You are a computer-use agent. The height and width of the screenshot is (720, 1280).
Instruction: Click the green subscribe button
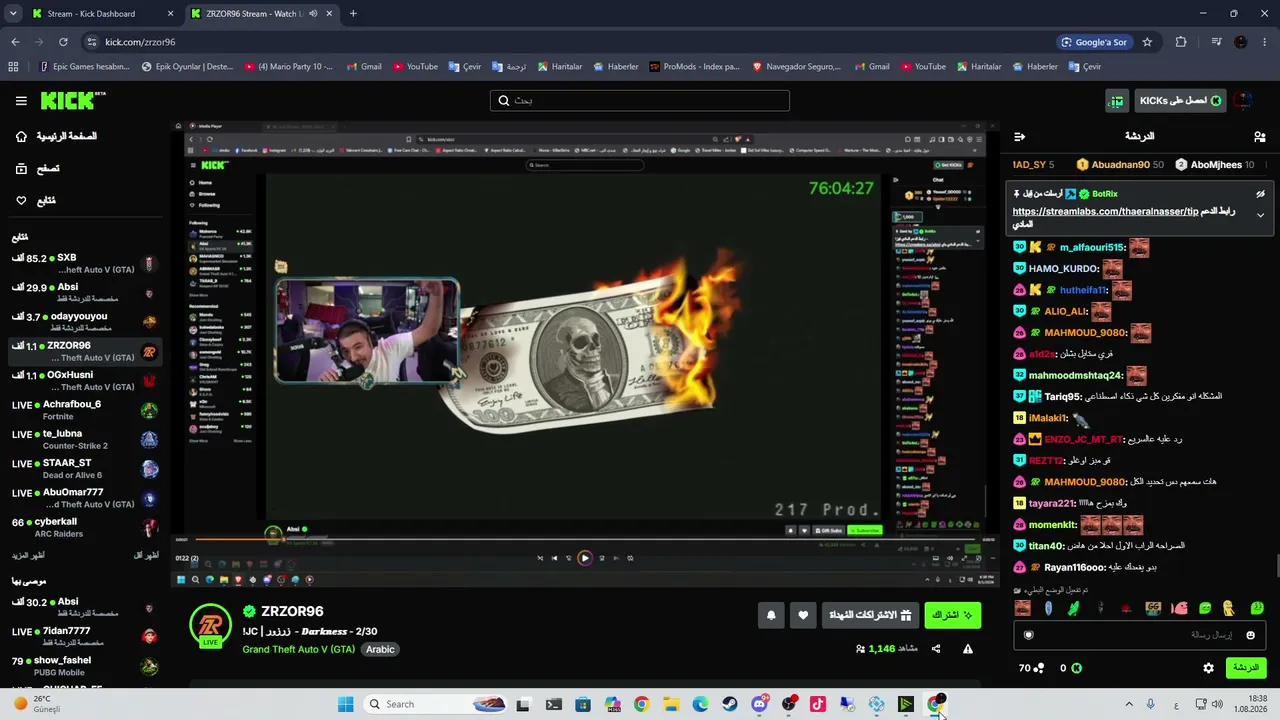(952, 616)
